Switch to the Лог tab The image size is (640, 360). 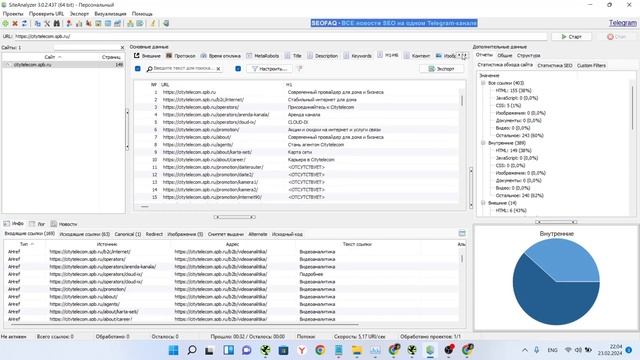tap(38, 224)
